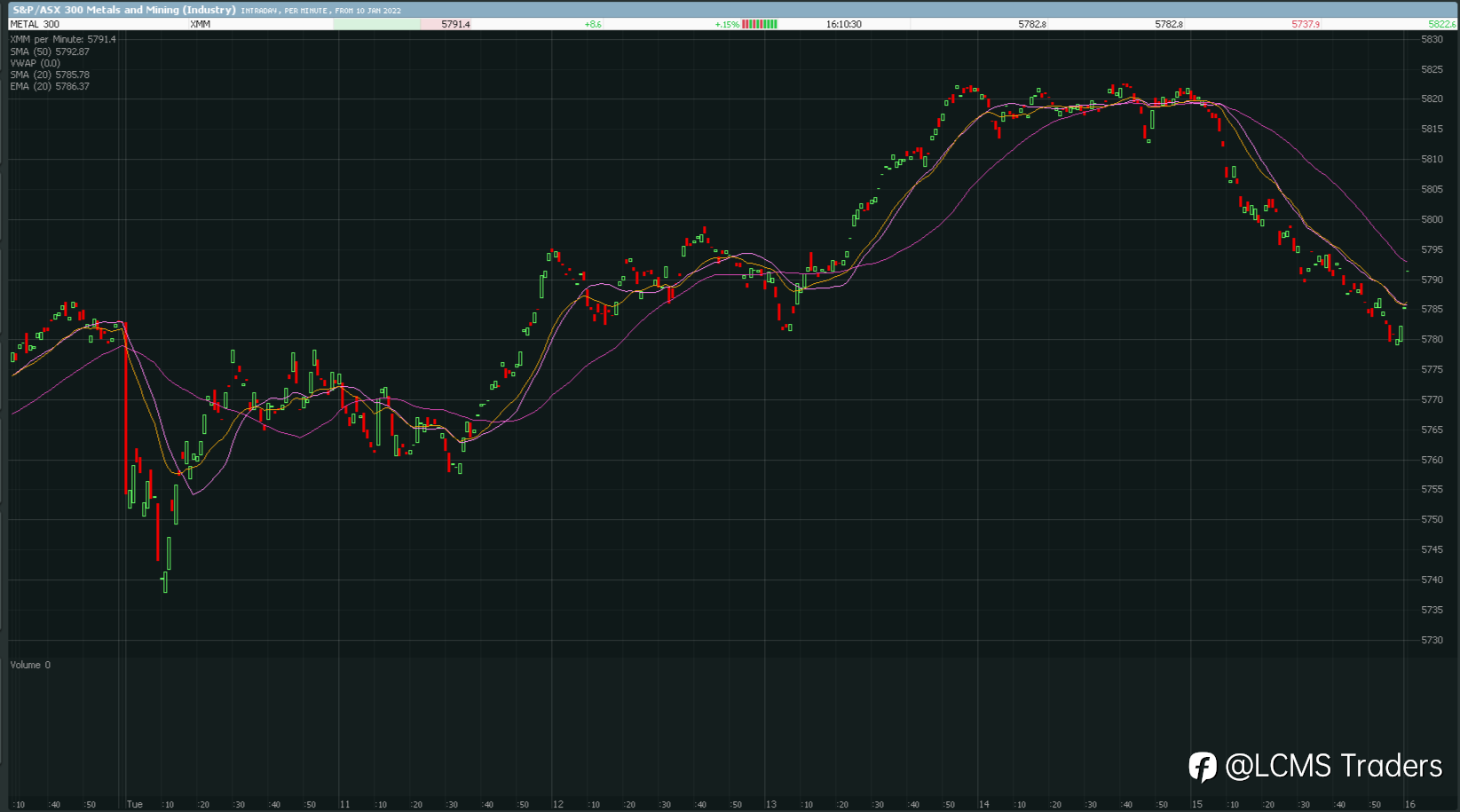Click the 5810 price axis label
Image resolution: width=1460 pixels, height=812 pixels.
tap(1432, 159)
